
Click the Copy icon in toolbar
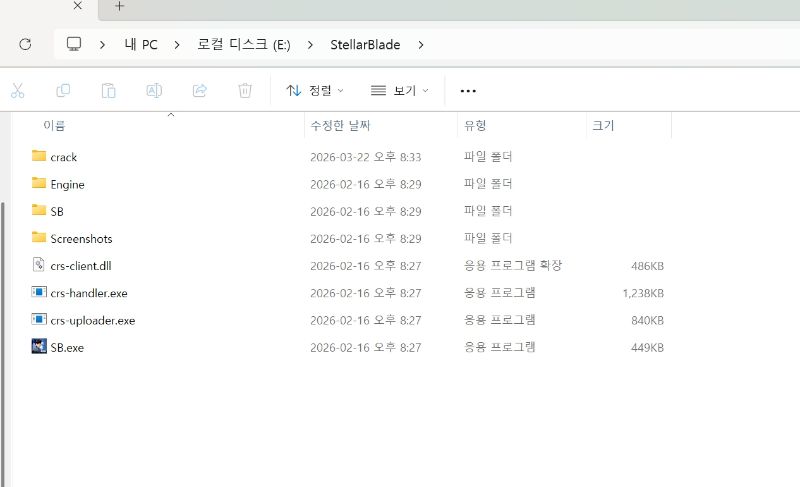tap(63, 90)
